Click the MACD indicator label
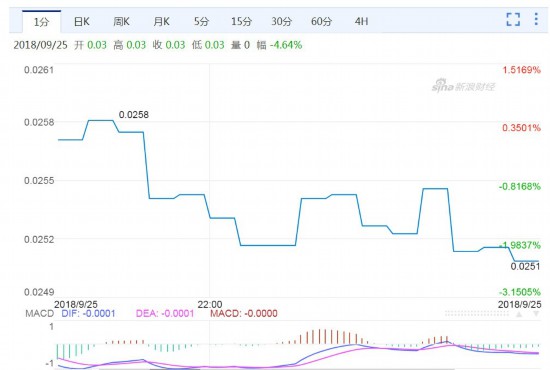The image size is (550, 370). [39, 313]
